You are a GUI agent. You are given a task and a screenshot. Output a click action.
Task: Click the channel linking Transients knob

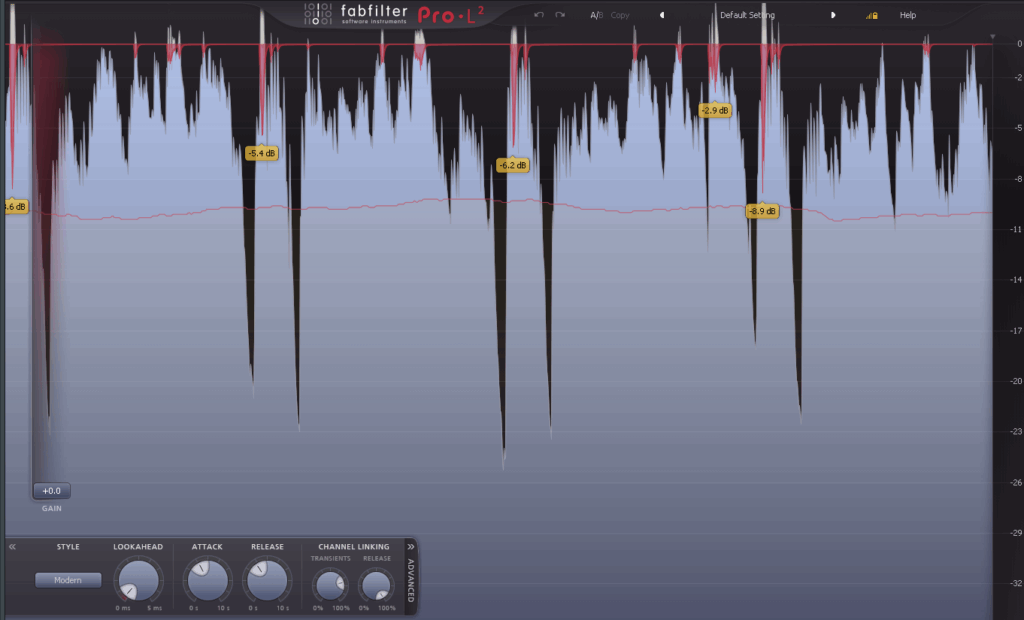pos(330,585)
